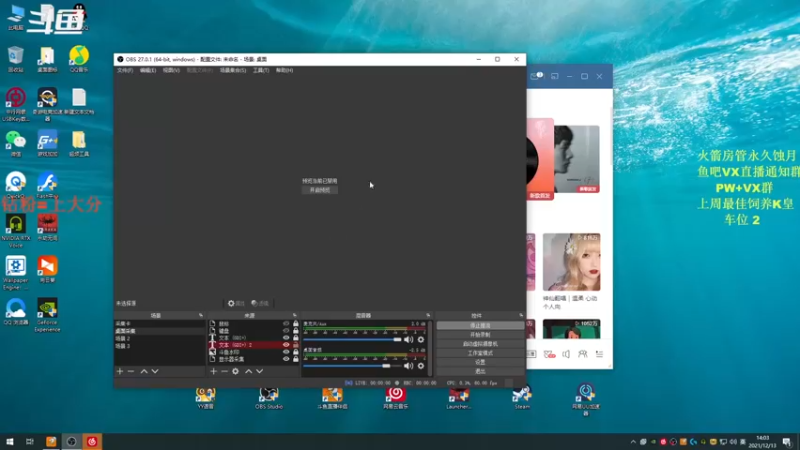
Task: Click volume icon in music window bottom bar
Action: [566, 354]
